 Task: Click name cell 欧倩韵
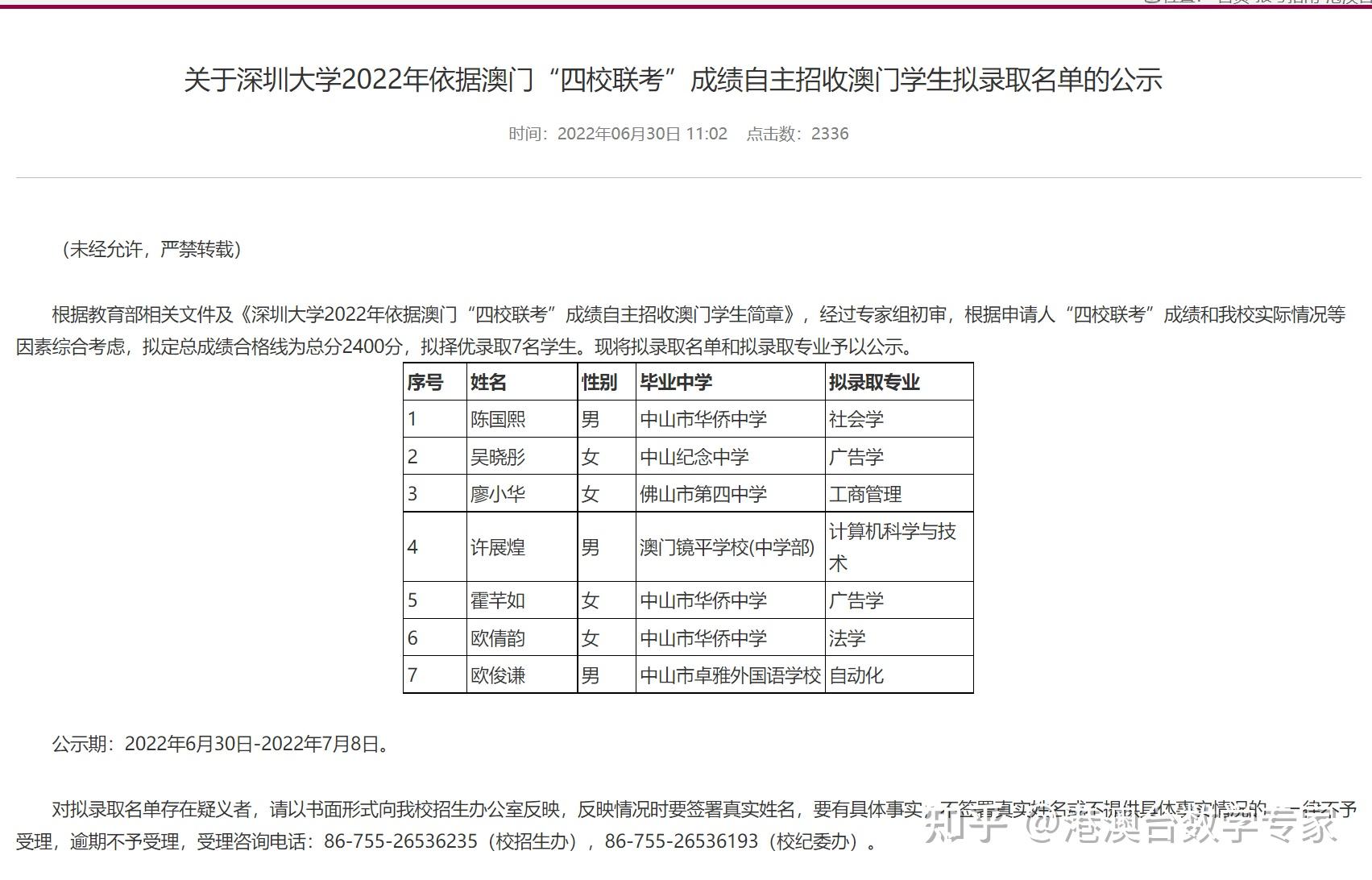click(x=522, y=638)
